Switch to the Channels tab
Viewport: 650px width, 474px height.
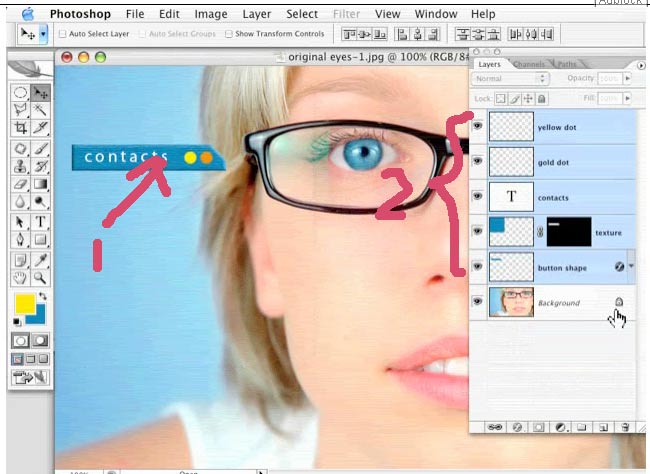[528, 64]
